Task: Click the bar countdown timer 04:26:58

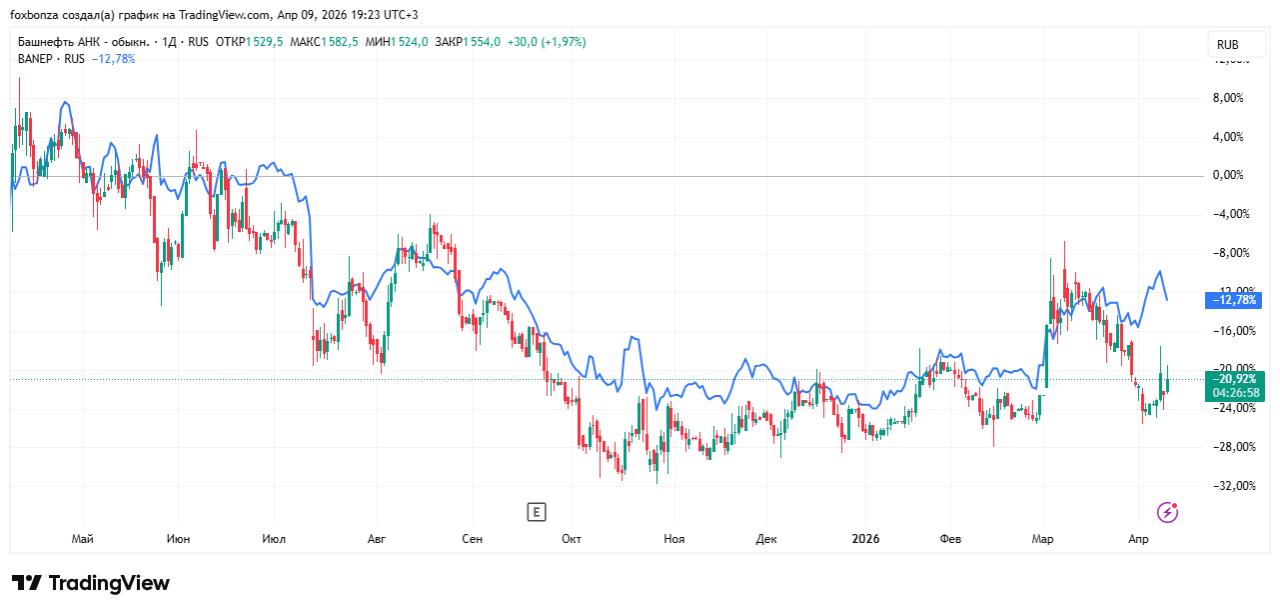Action: tap(1236, 393)
